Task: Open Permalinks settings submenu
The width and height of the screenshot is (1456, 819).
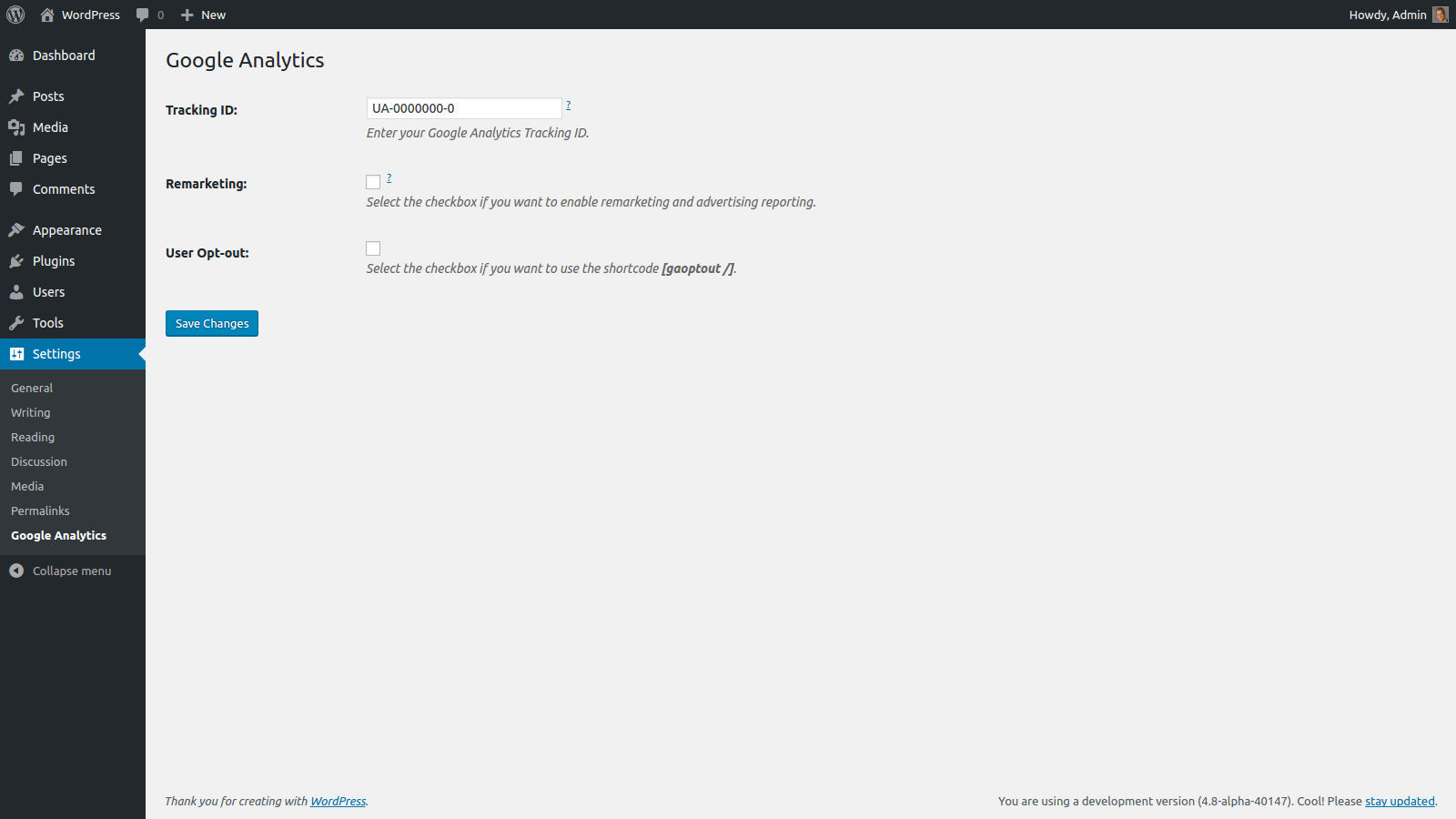Action: 40,511
